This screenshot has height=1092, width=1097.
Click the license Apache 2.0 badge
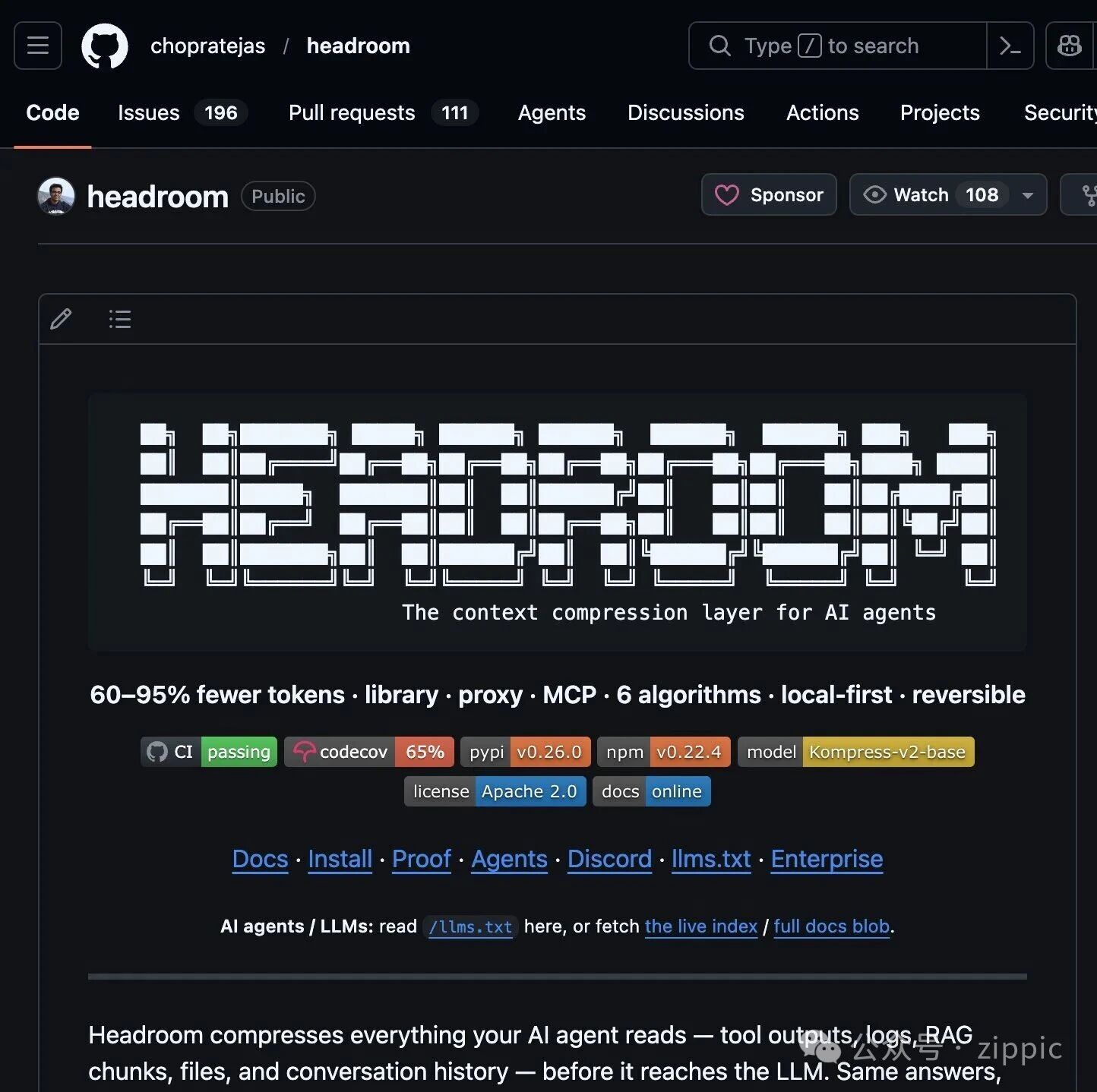coord(495,791)
